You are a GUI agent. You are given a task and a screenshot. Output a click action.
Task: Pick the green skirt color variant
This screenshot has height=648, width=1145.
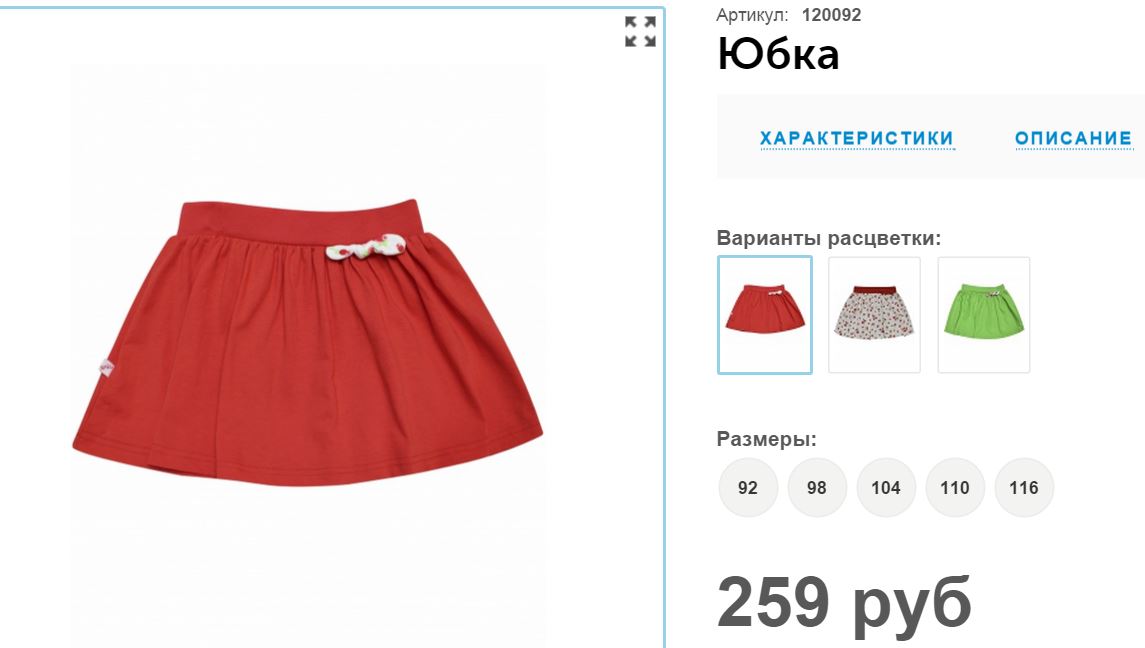coord(984,315)
